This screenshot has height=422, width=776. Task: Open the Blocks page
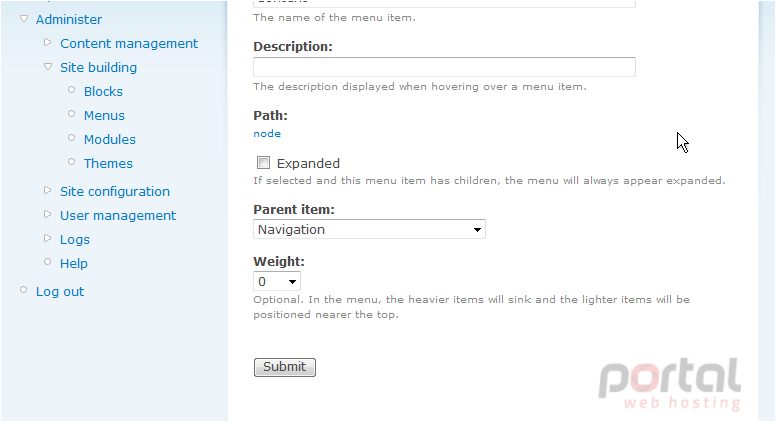click(103, 92)
